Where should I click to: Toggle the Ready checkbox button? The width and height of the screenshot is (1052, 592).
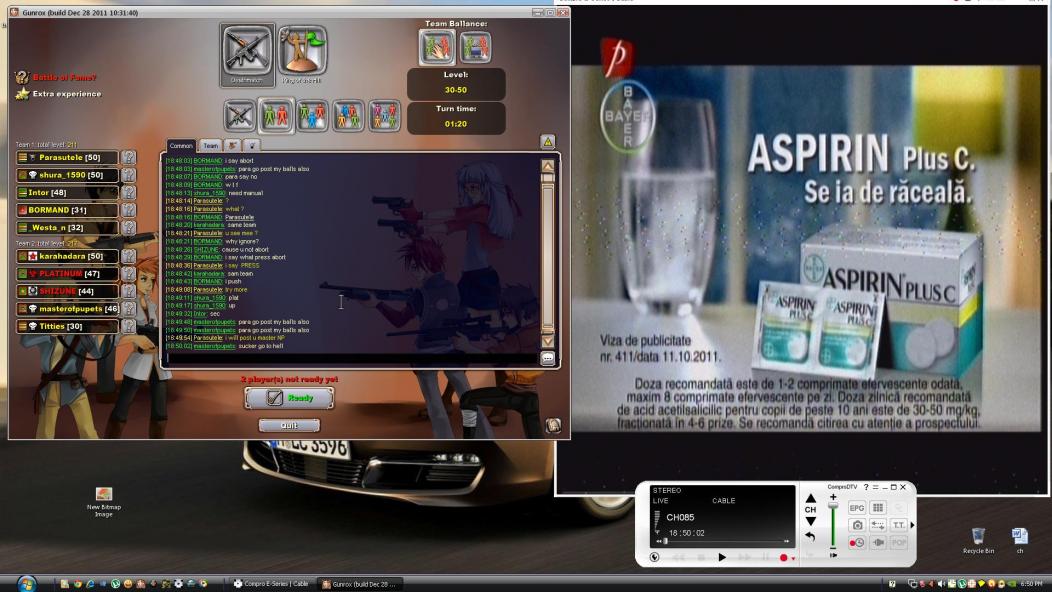coord(289,397)
